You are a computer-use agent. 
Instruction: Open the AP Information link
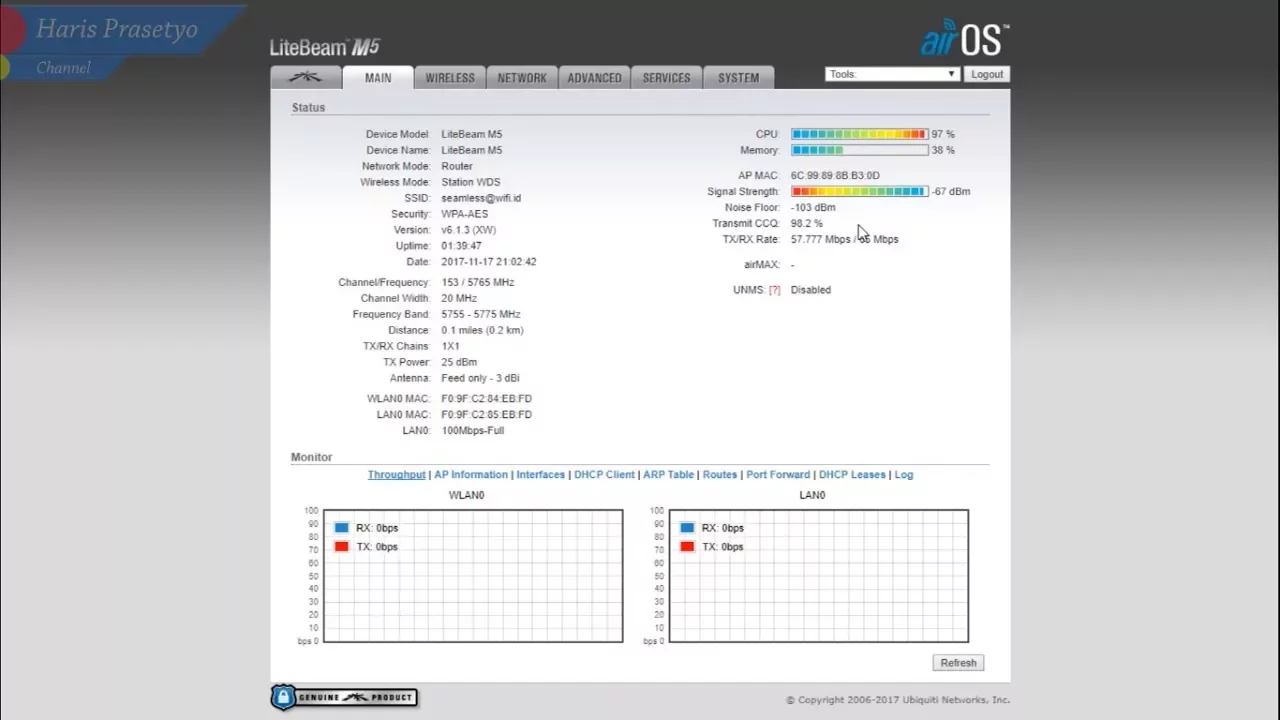pos(471,474)
